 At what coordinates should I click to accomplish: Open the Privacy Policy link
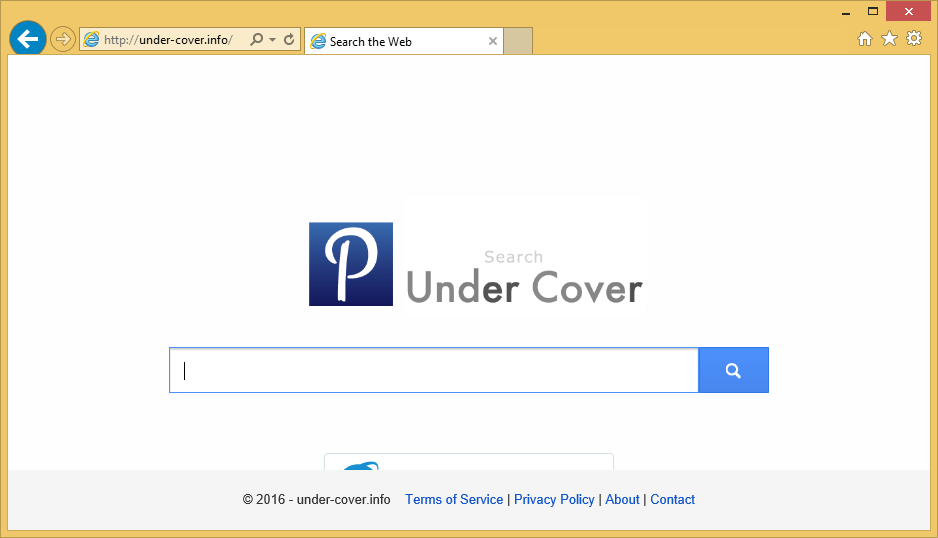[554, 499]
